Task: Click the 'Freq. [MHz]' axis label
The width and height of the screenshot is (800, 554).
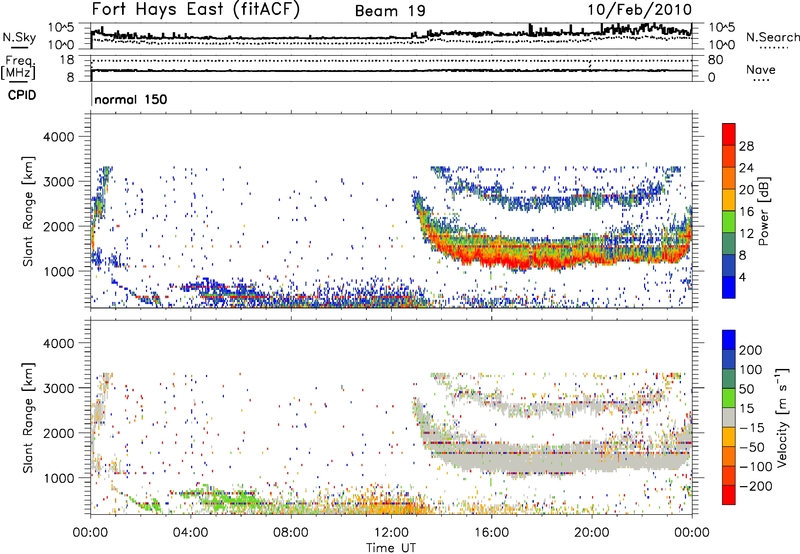Action: tap(18, 68)
